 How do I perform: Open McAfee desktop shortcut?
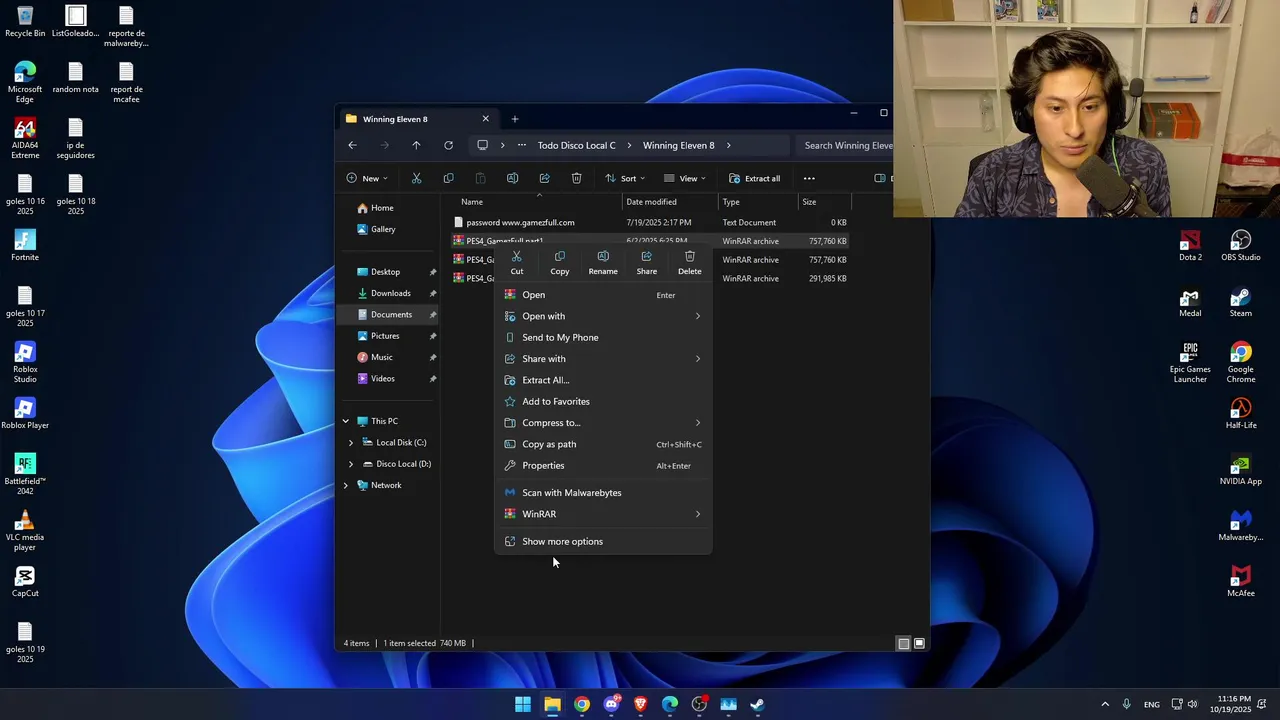[x=1241, y=582]
